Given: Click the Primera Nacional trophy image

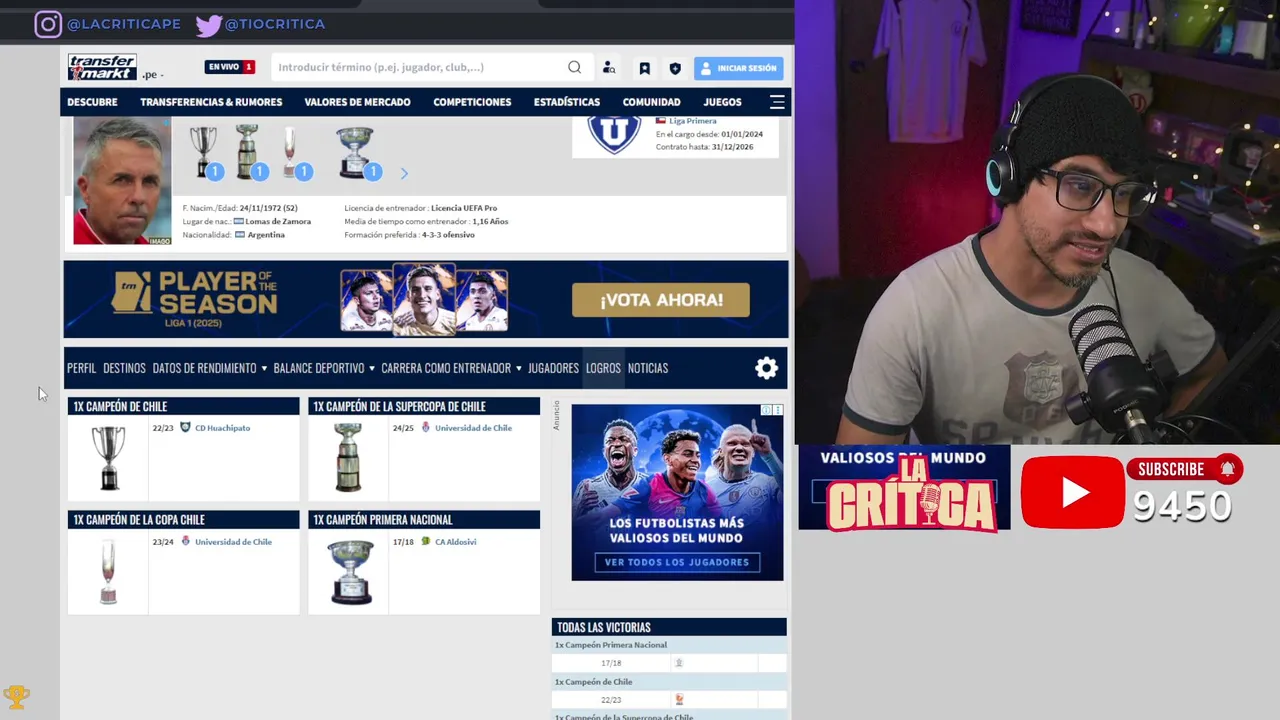Looking at the screenshot, I should [x=350, y=572].
